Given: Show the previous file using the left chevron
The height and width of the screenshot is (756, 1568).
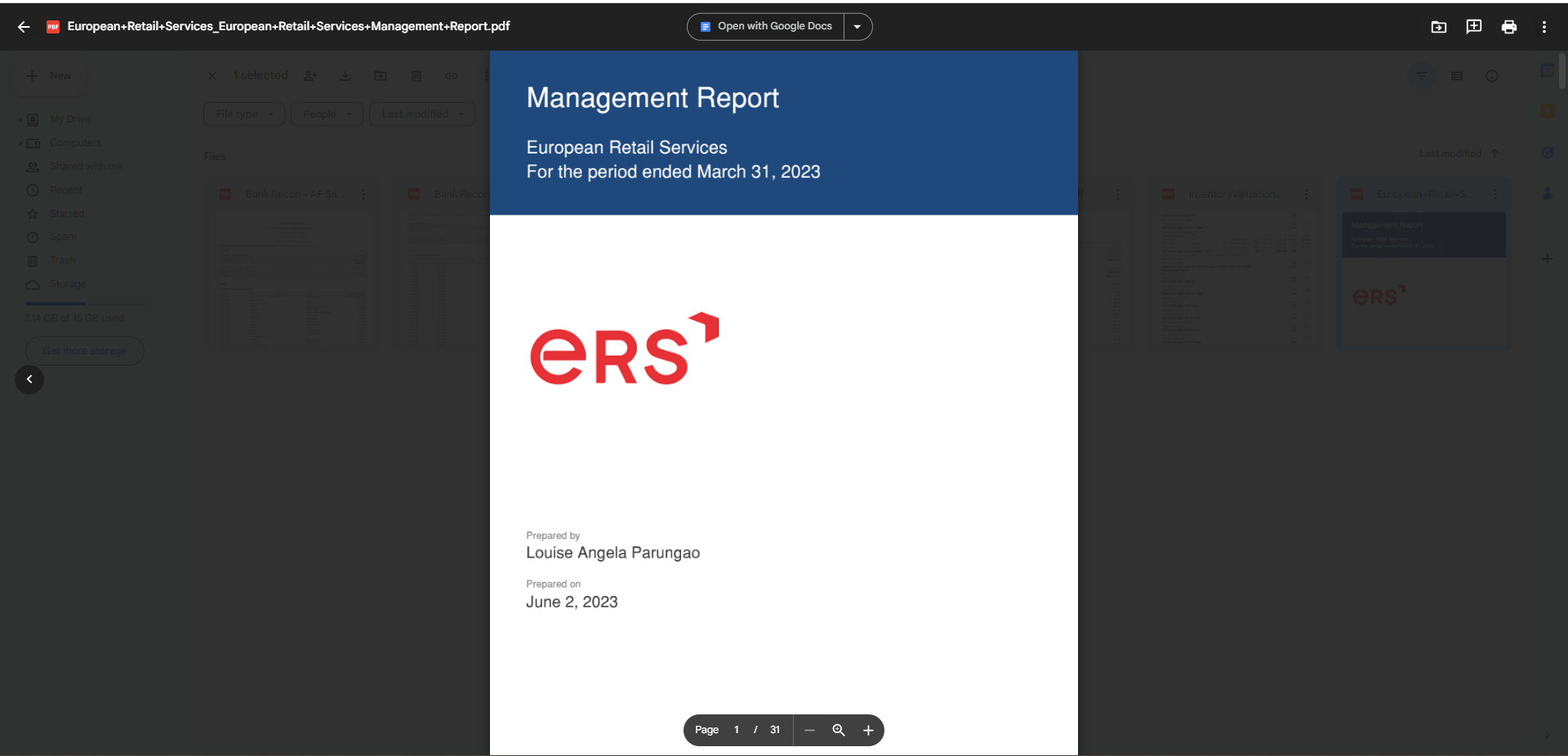Looking at the screenshot, I should (x=29, y=379).
